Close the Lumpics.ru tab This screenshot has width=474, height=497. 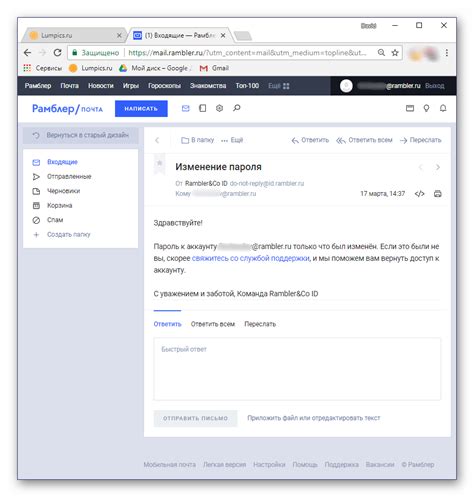pos(119,35)
